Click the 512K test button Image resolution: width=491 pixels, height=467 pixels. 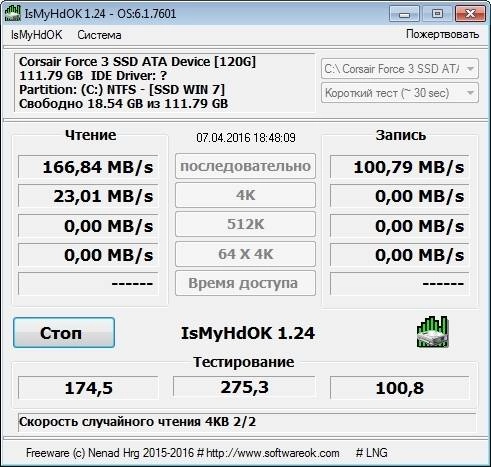point(245,224)
